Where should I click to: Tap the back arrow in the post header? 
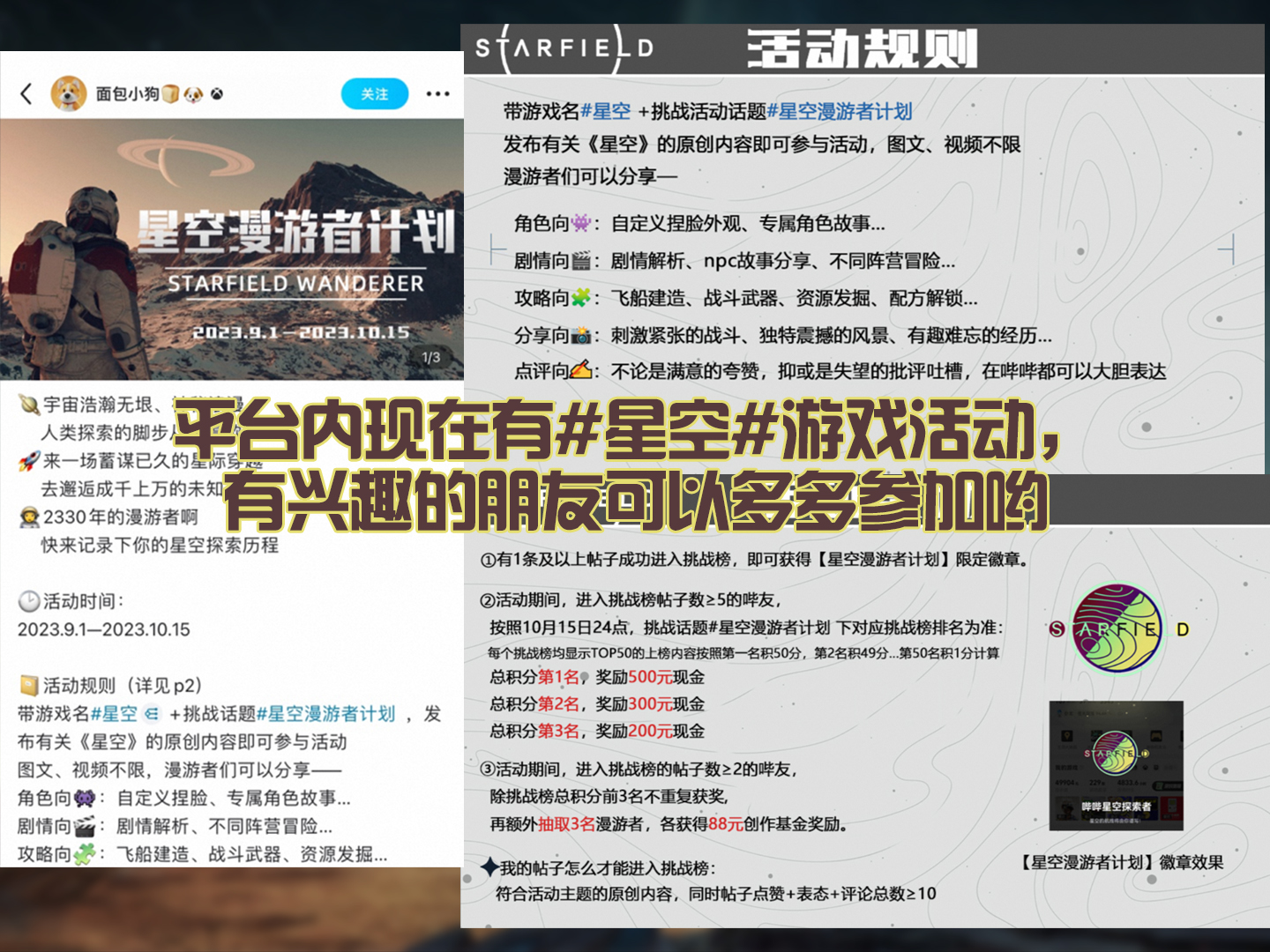pyautogui.click(x=26, y=93)
